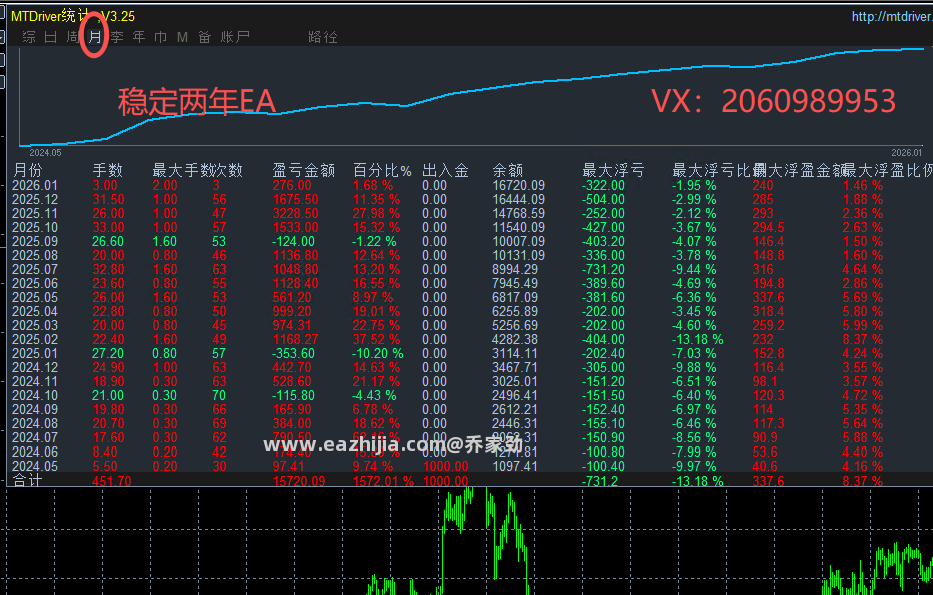The width and height of the screenshot is (933, 595).
Task: Switch to the 周 weekly tab
Action: (73, 37)
